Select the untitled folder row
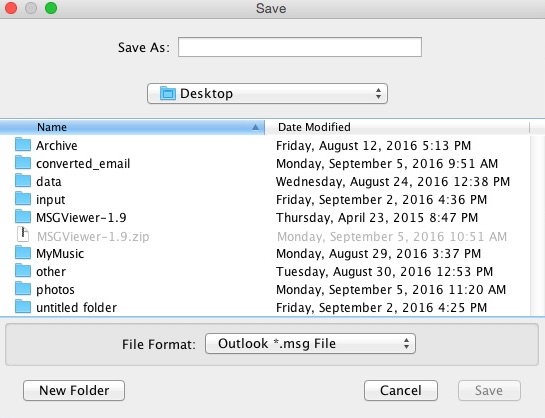Screen dimensions: 545x418 (265, 308)
